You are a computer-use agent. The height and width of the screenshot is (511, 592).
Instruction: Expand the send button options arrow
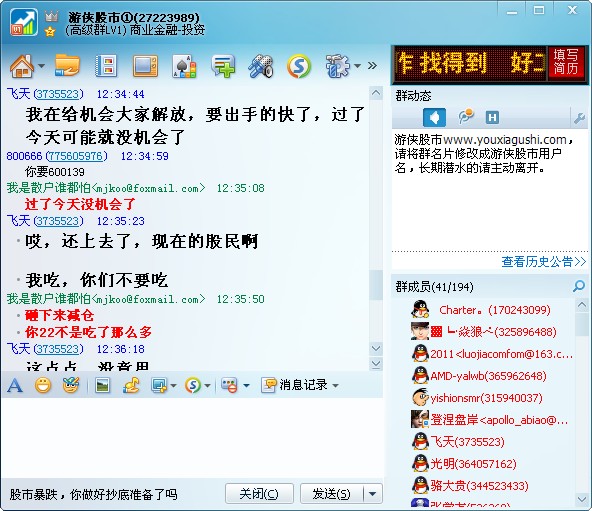[373, 494]
